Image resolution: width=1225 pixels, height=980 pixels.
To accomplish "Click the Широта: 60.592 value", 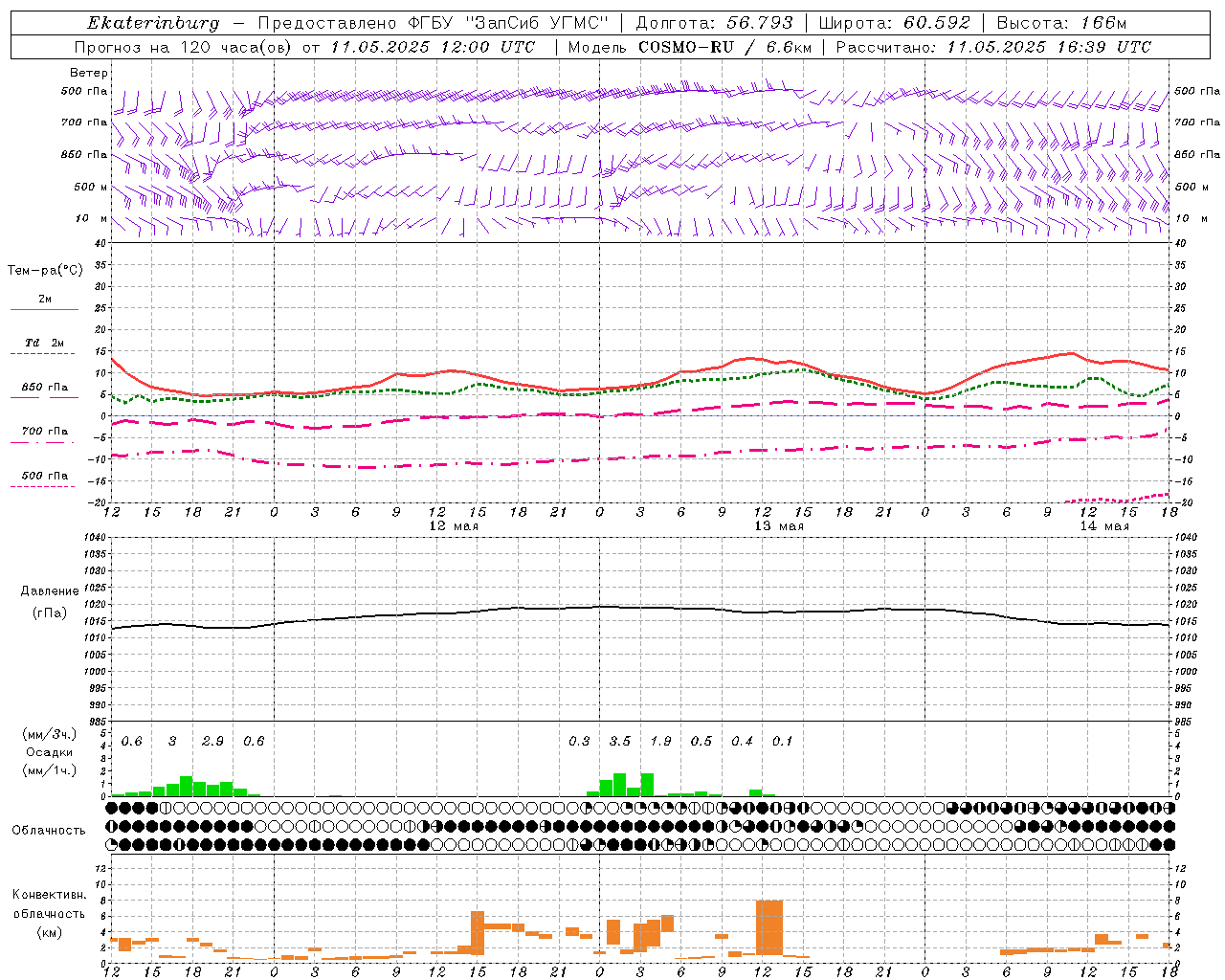I will (894, 23).
